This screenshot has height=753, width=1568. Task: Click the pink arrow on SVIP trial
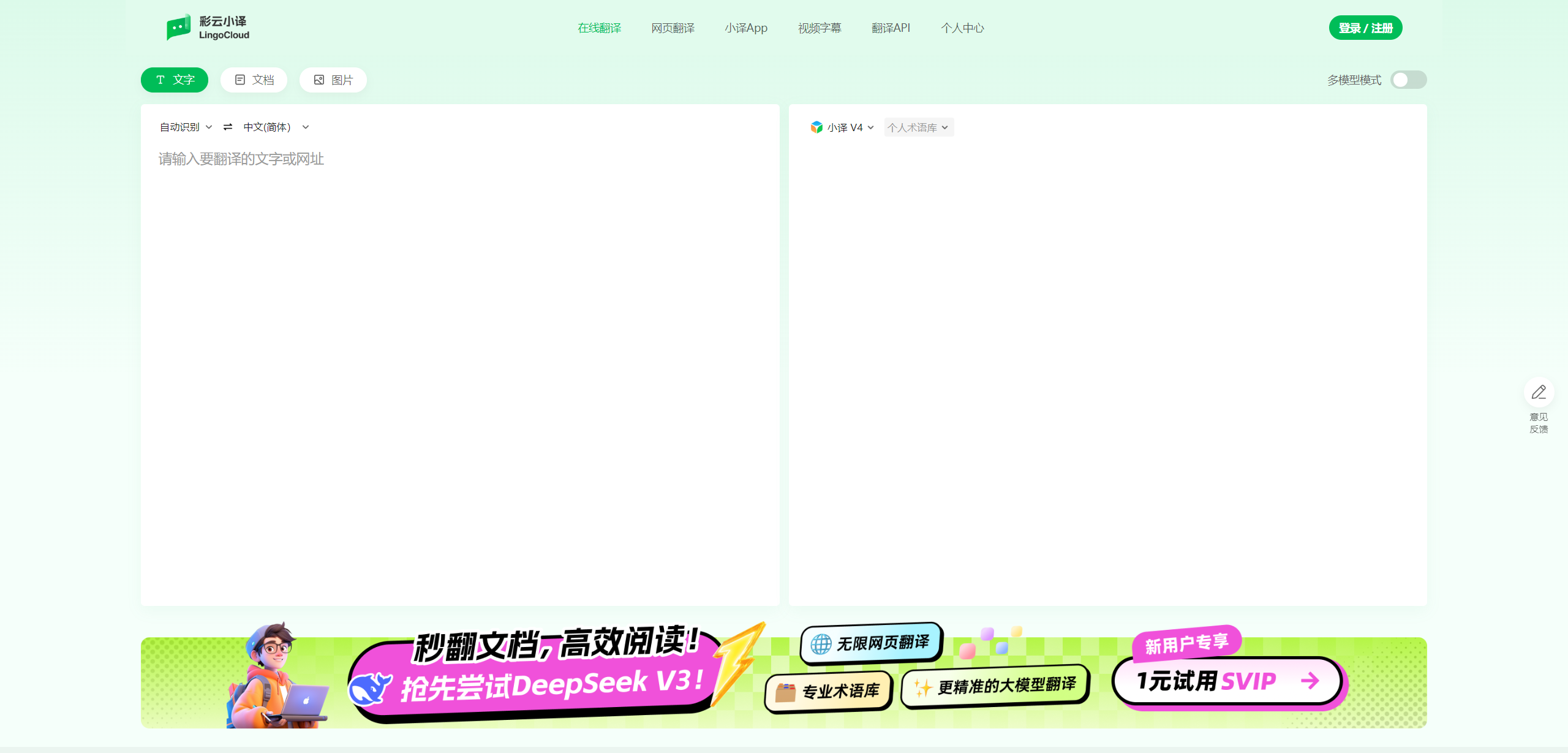1310,680
